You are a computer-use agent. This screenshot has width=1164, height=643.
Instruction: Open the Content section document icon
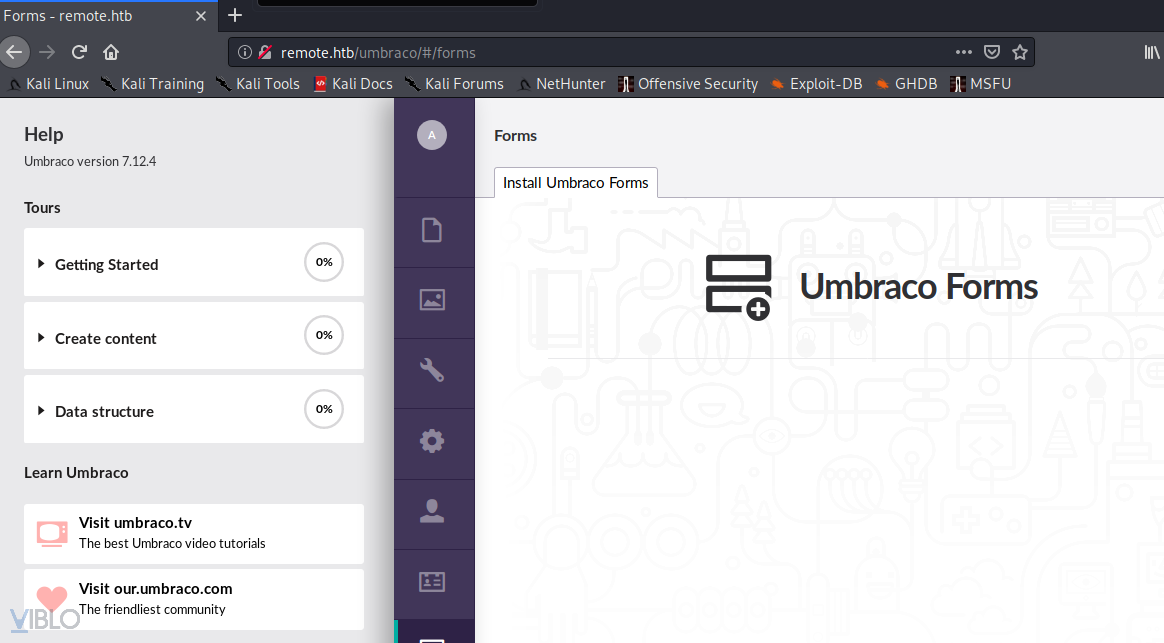[431, 230]
